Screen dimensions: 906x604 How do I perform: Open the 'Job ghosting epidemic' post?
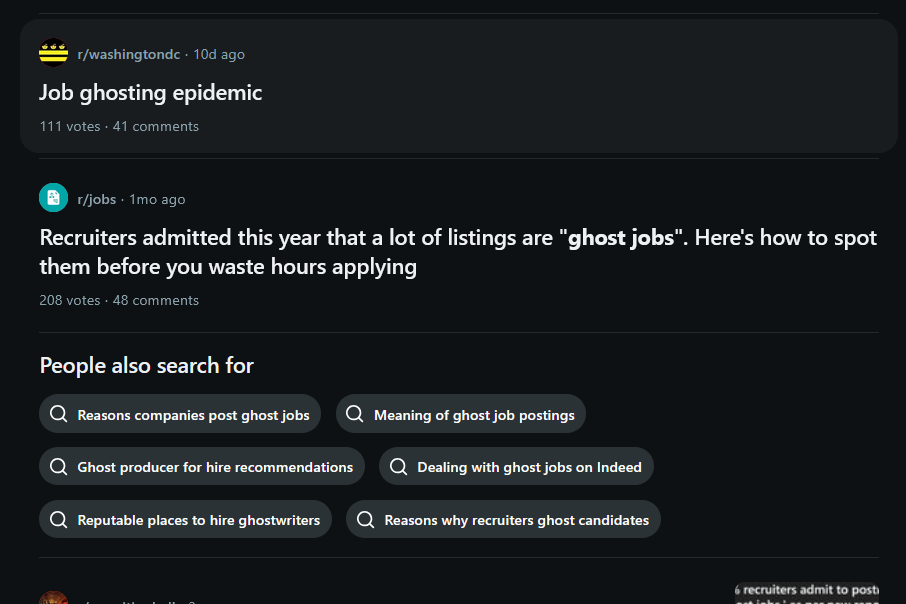(150, 92)
